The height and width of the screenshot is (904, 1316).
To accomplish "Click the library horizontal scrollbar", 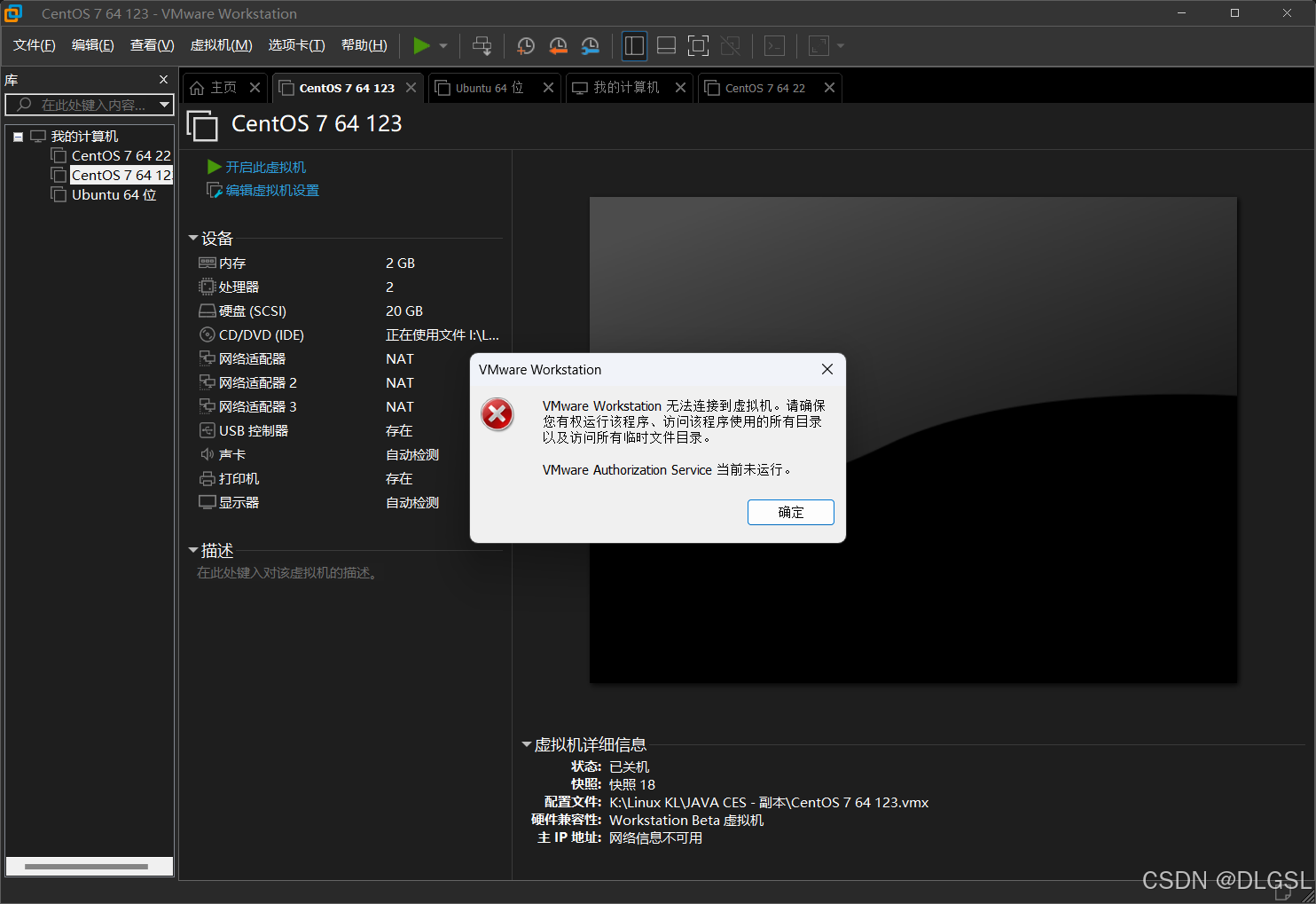I will coord(86,866).
